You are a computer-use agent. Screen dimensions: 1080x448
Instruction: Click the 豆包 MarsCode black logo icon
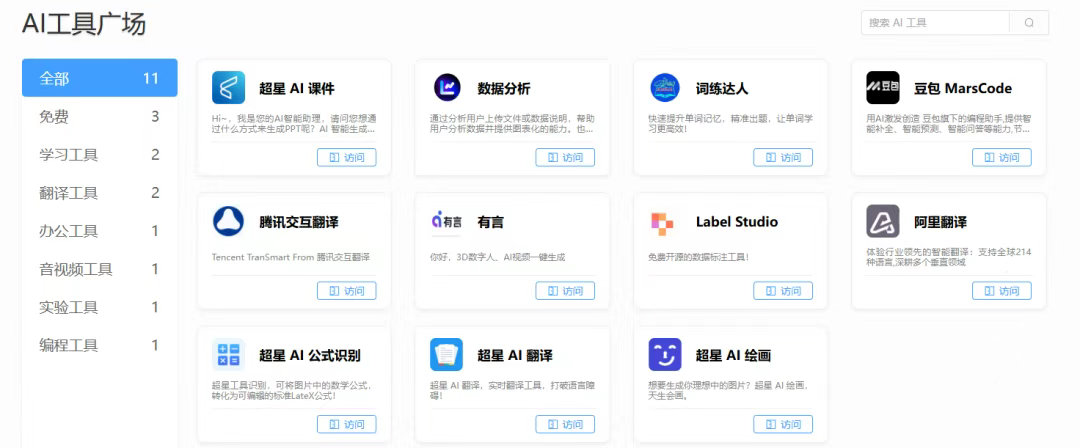point(883,88)
